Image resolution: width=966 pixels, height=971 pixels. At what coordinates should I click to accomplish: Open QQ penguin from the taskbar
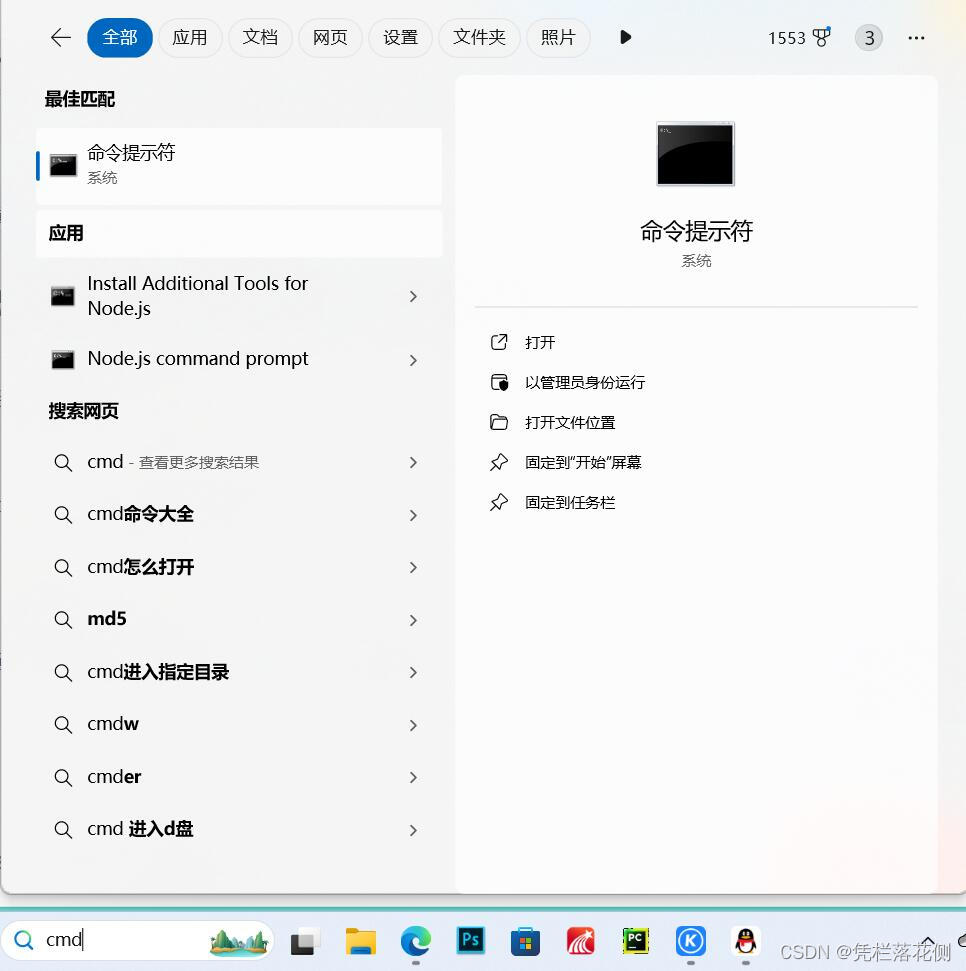click(746, 941)
